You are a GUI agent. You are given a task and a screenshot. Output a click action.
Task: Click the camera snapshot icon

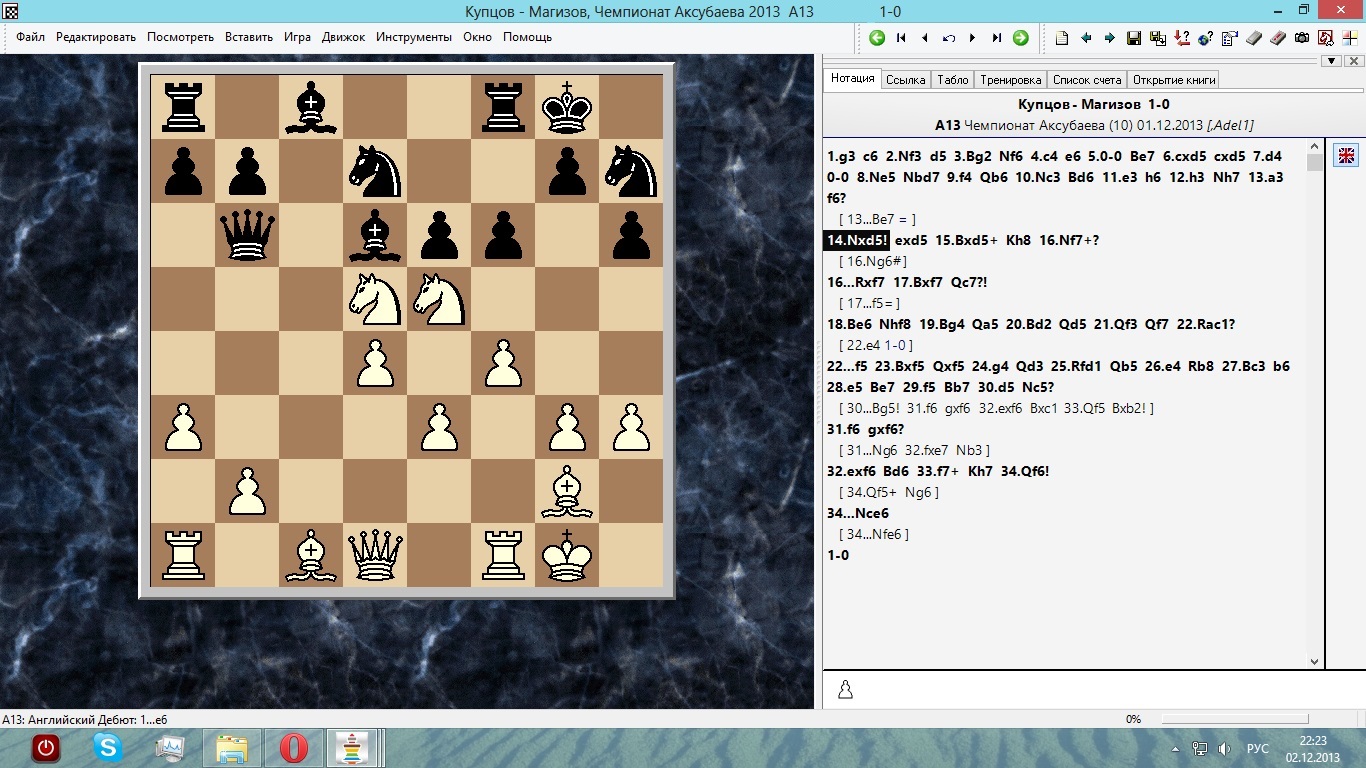[1302, 38]
